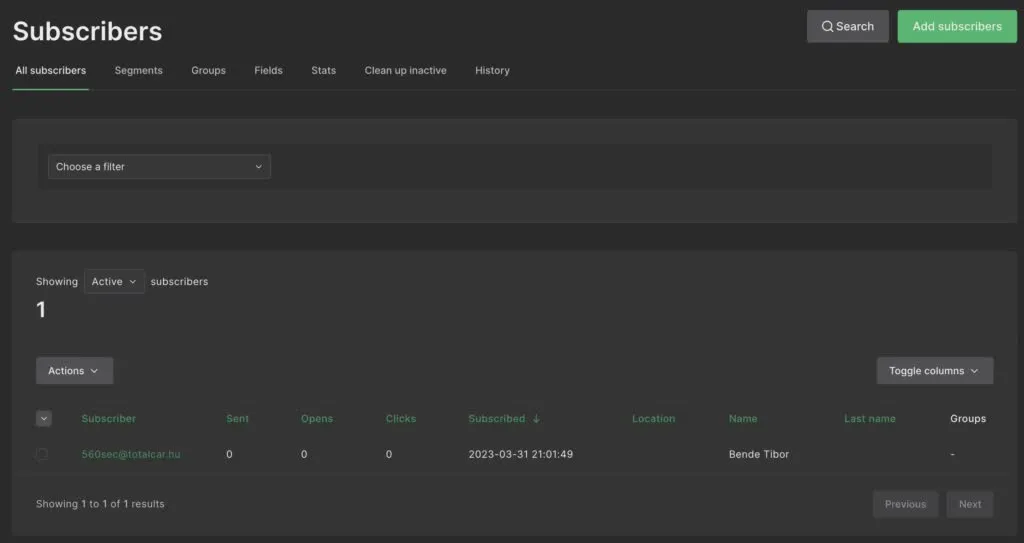Image resolution: width=1024 pixels, height=543 pixels.
Task: Open the Groups tab
Action: coord(208,71)
